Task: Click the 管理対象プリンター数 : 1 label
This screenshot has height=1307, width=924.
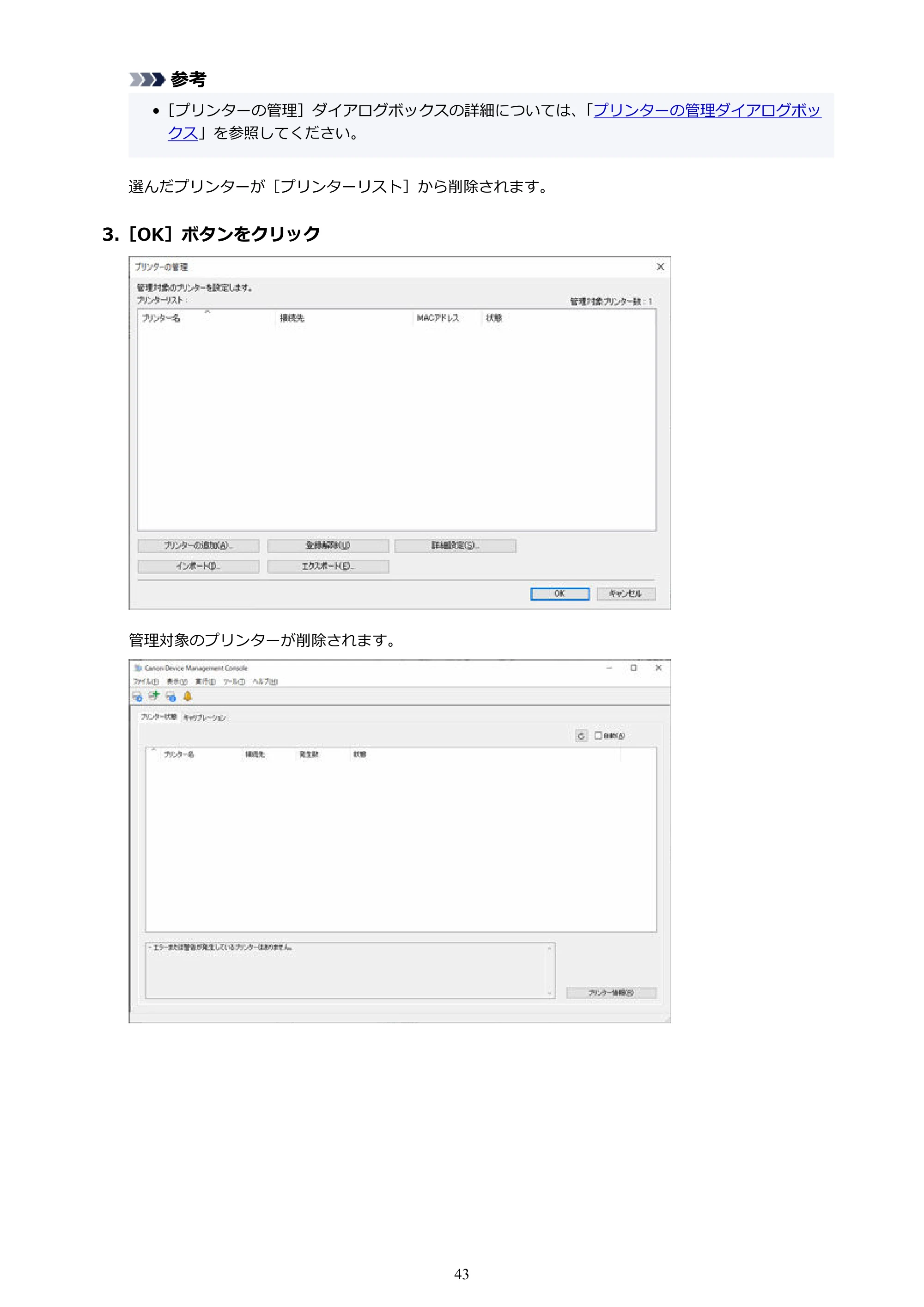Action: click(x=611, y=301)
